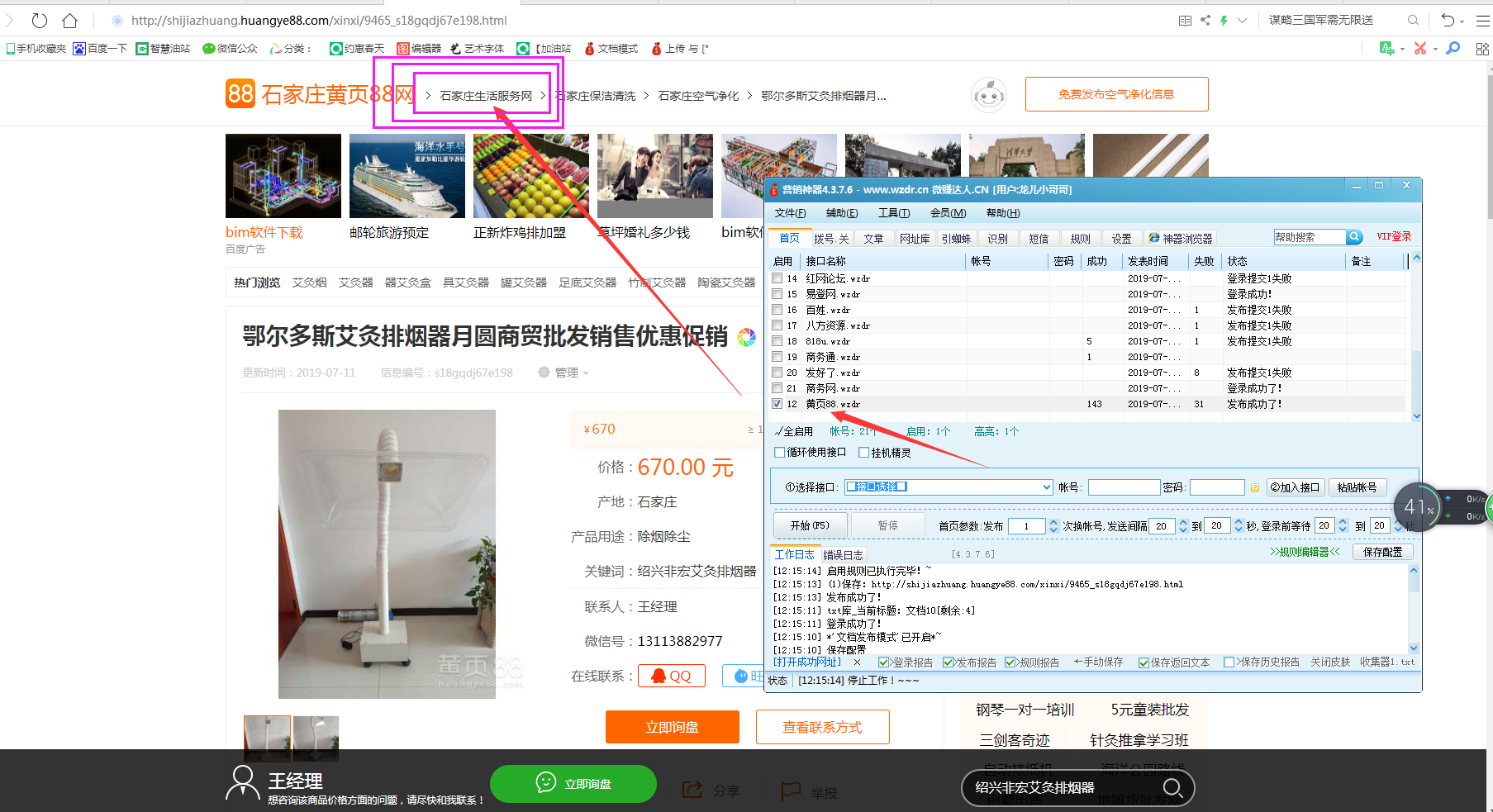The image size is (1493, 812).
Task: Click the browser home icon
Action: [x=70, y=21]
